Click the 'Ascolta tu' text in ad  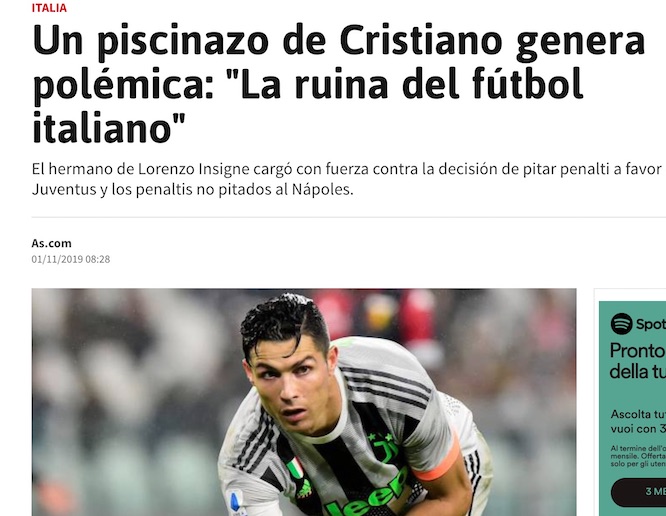click(x=638, y=414)
